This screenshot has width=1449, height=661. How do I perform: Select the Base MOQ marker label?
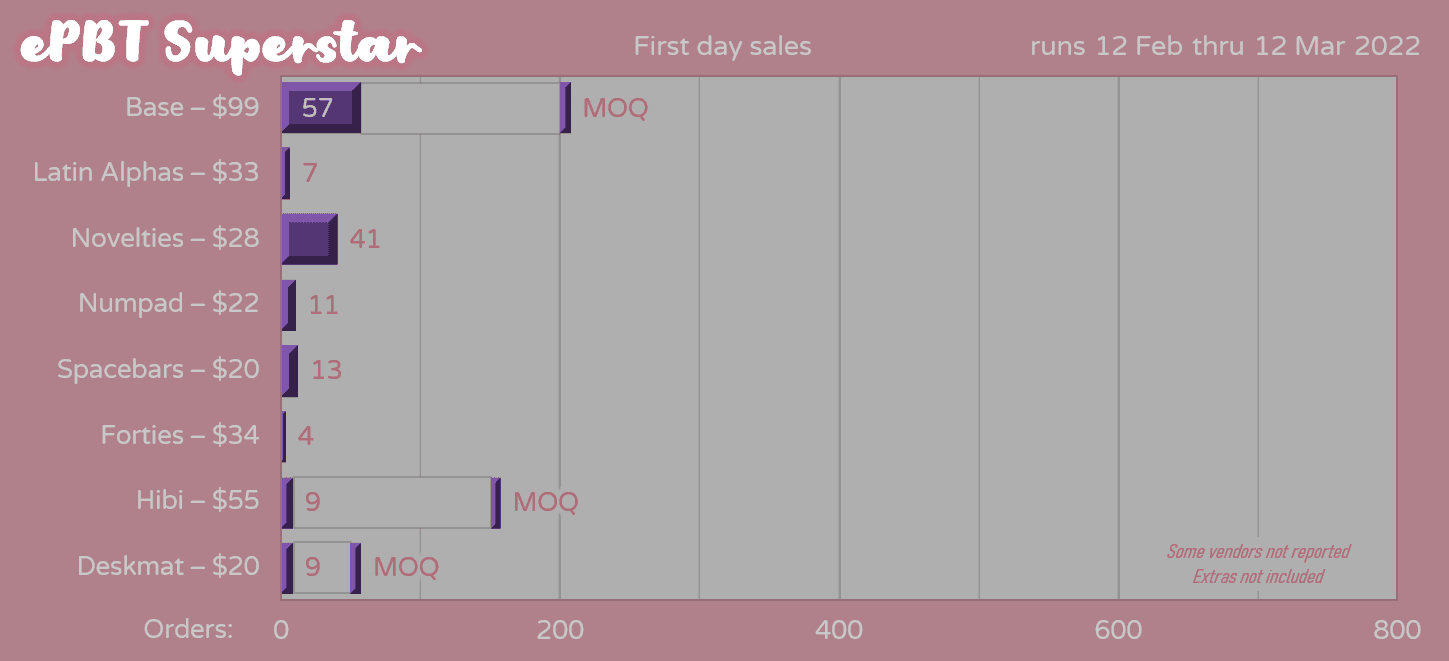point(615,108)
